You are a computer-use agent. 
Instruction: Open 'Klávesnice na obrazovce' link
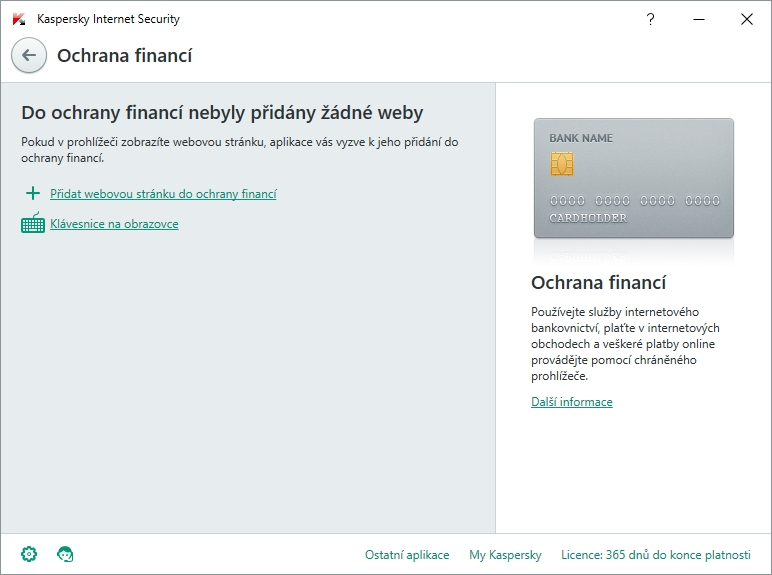[x=114, y=224]
